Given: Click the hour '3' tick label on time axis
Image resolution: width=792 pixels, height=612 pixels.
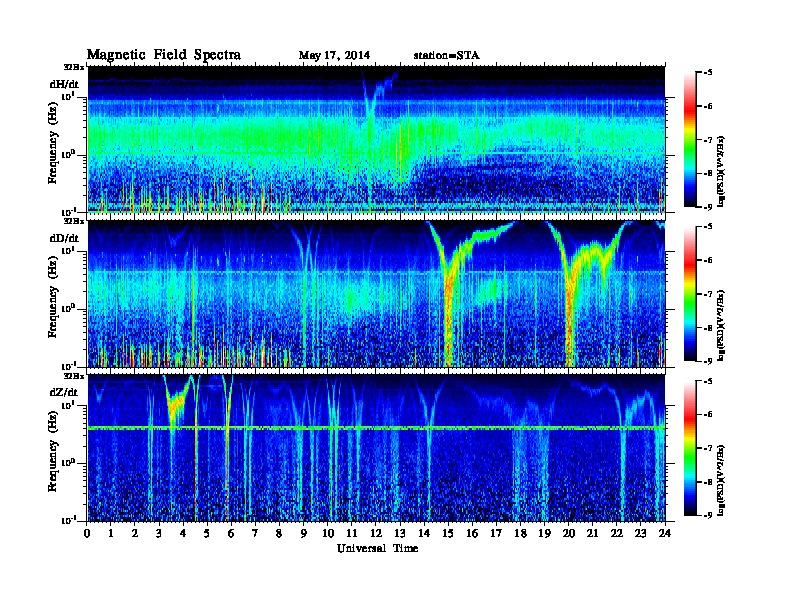Looking at the screenshot, I should coord(159,533).
